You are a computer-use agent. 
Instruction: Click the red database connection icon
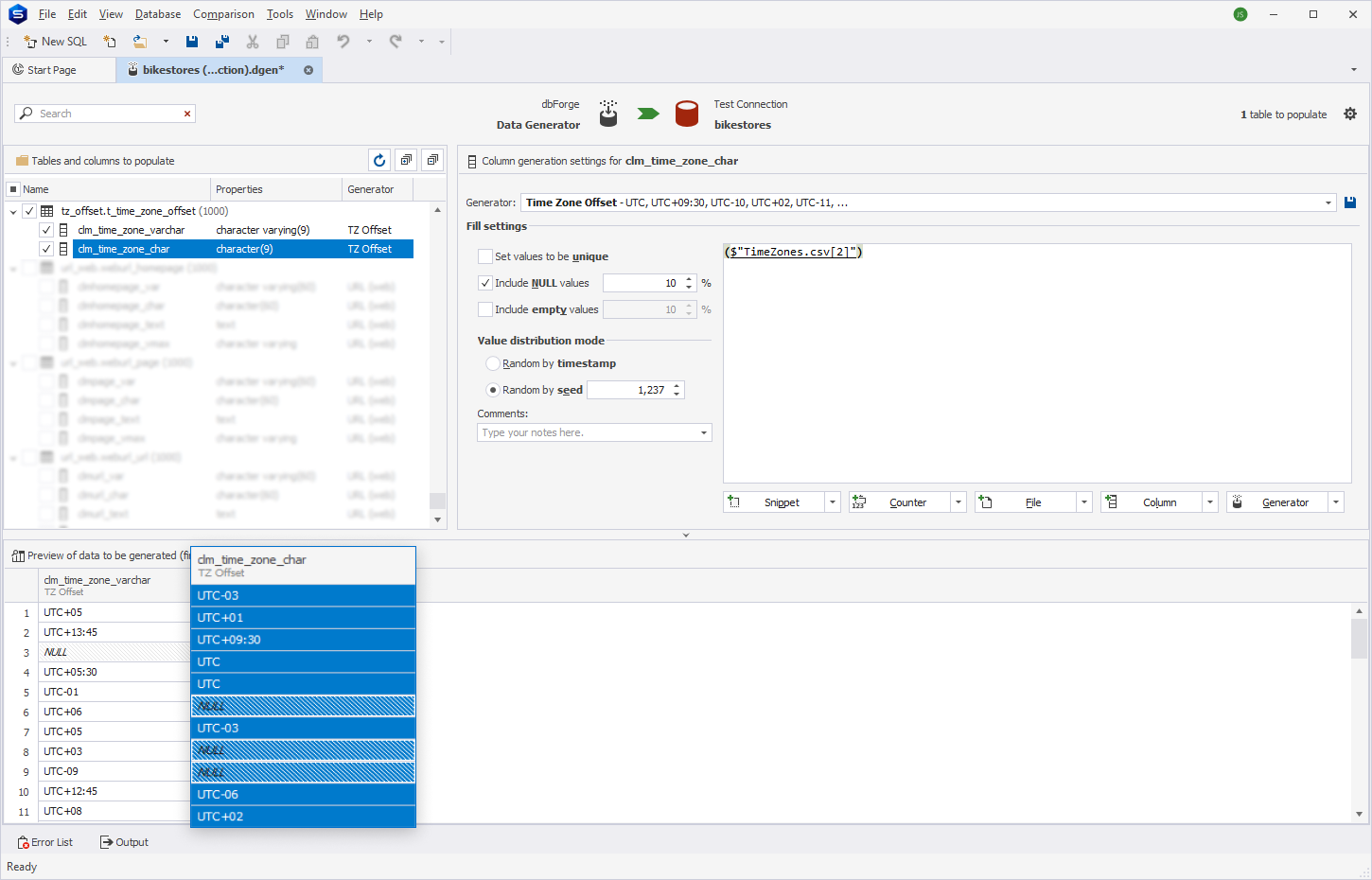coord(687,114)
